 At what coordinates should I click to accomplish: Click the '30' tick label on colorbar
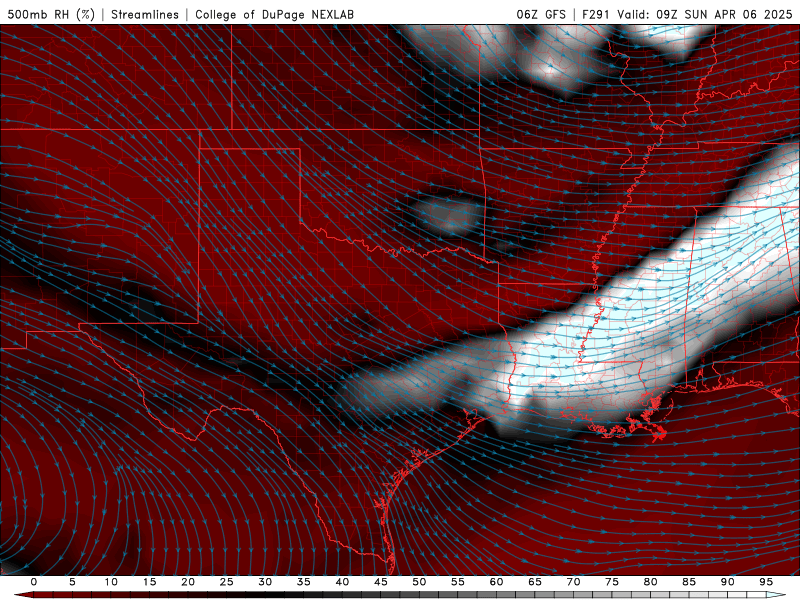coord(265,582)
